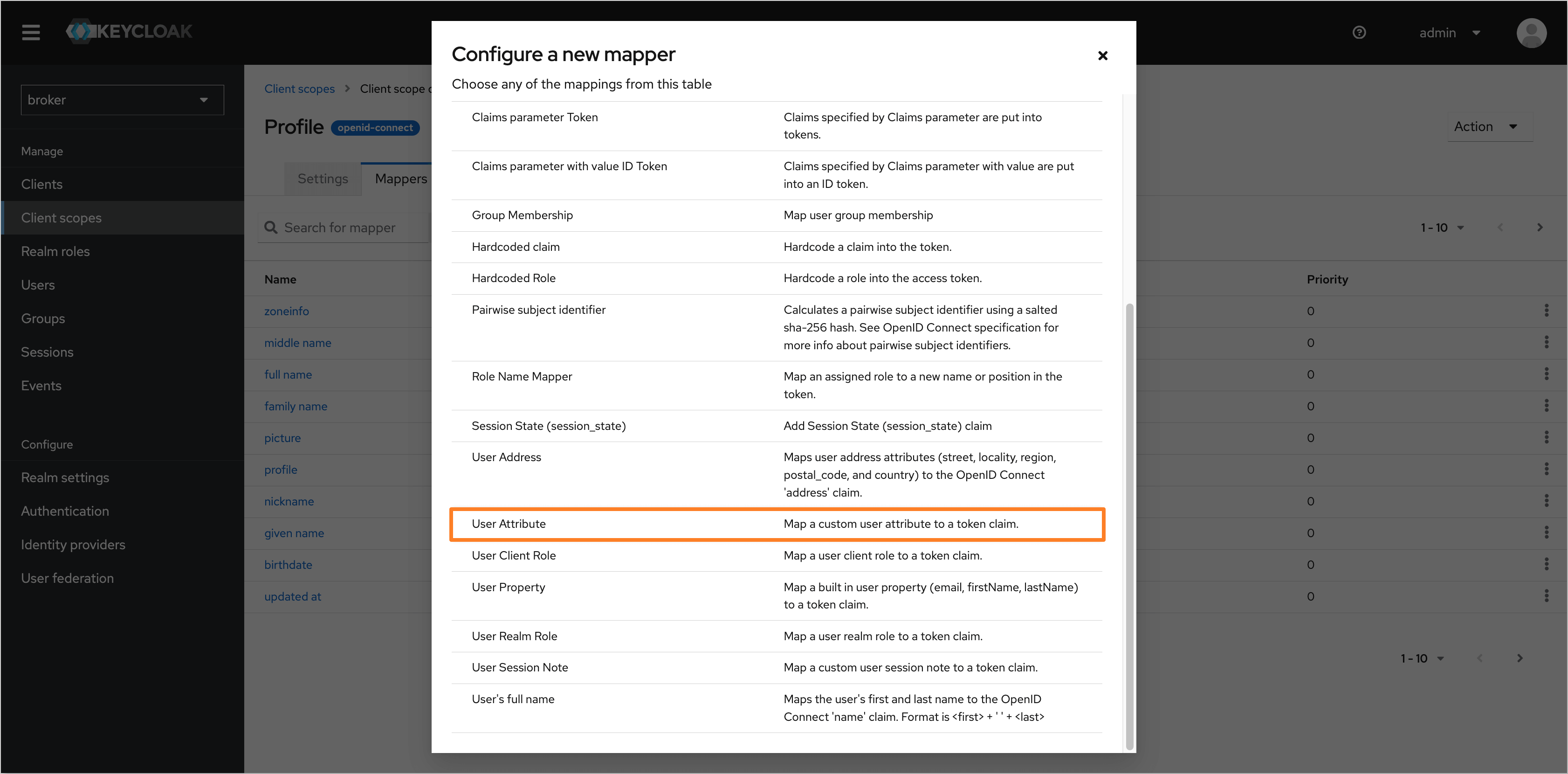
Task: Open the help question mark icon
Action: [x=1359, y=32]
